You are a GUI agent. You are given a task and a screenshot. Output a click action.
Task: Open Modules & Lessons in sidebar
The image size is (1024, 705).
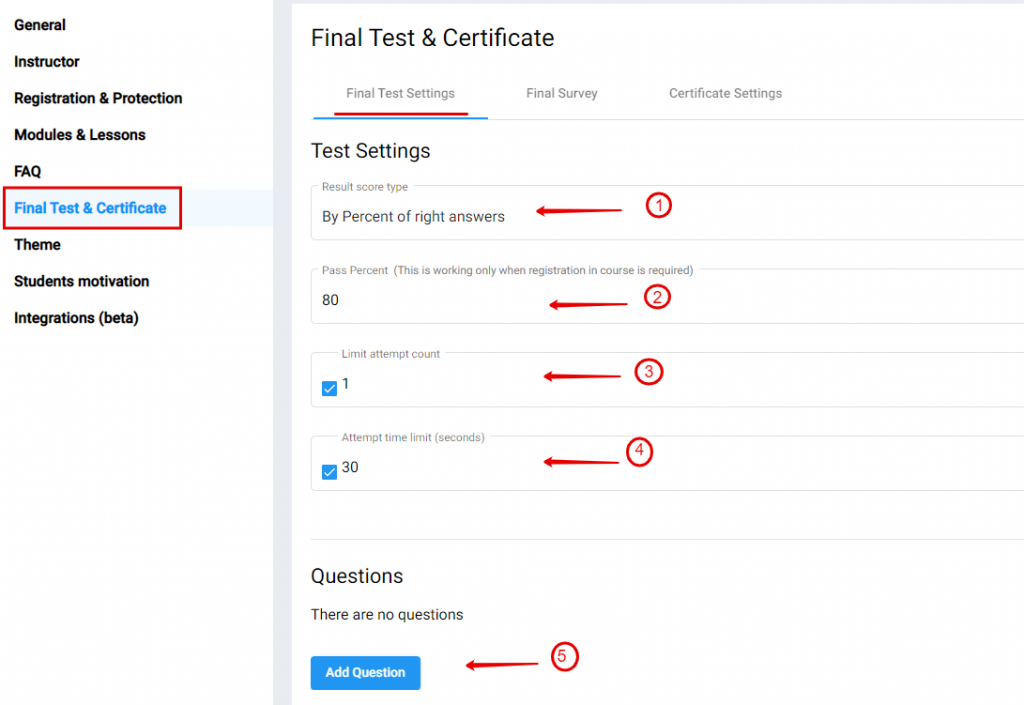click(x=80, y=134)
